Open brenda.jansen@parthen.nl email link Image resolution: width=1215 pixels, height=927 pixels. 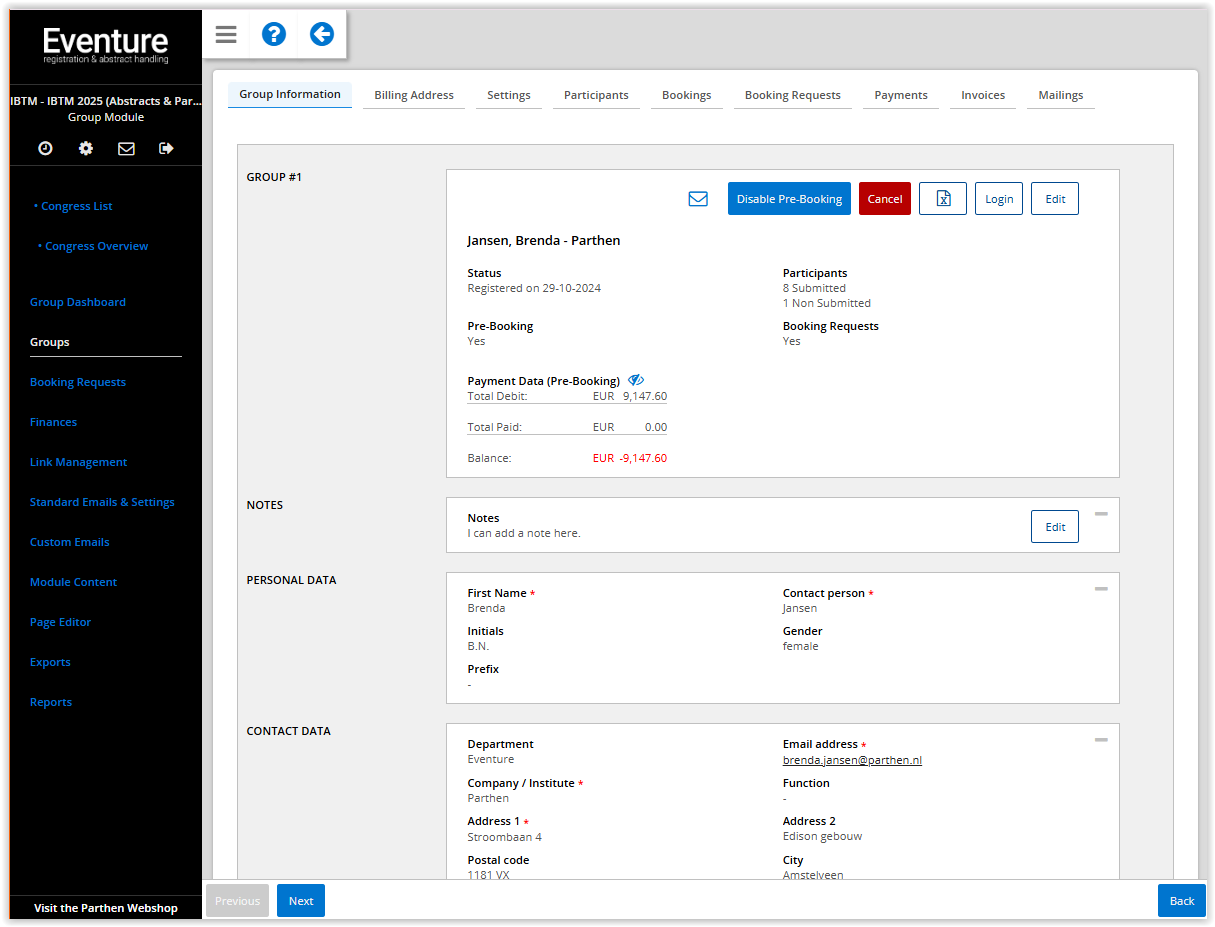852,760
